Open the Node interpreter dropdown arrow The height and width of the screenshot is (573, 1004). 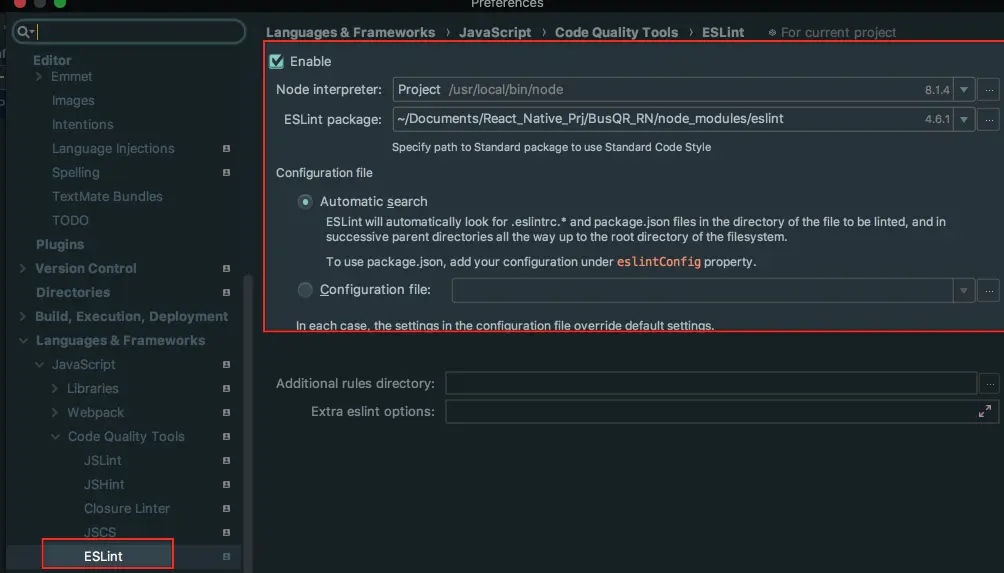click(x=964, y=90)
